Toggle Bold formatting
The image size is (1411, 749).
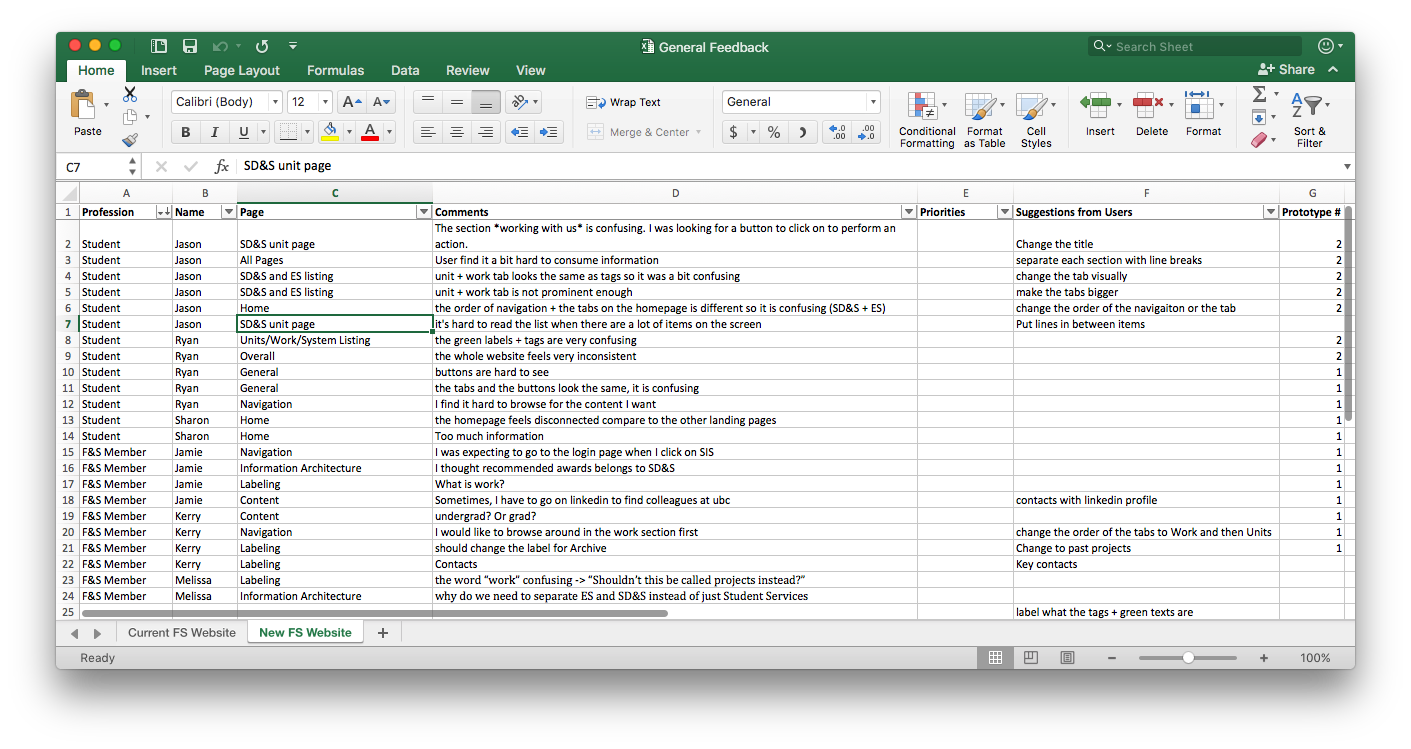[185, 132]
